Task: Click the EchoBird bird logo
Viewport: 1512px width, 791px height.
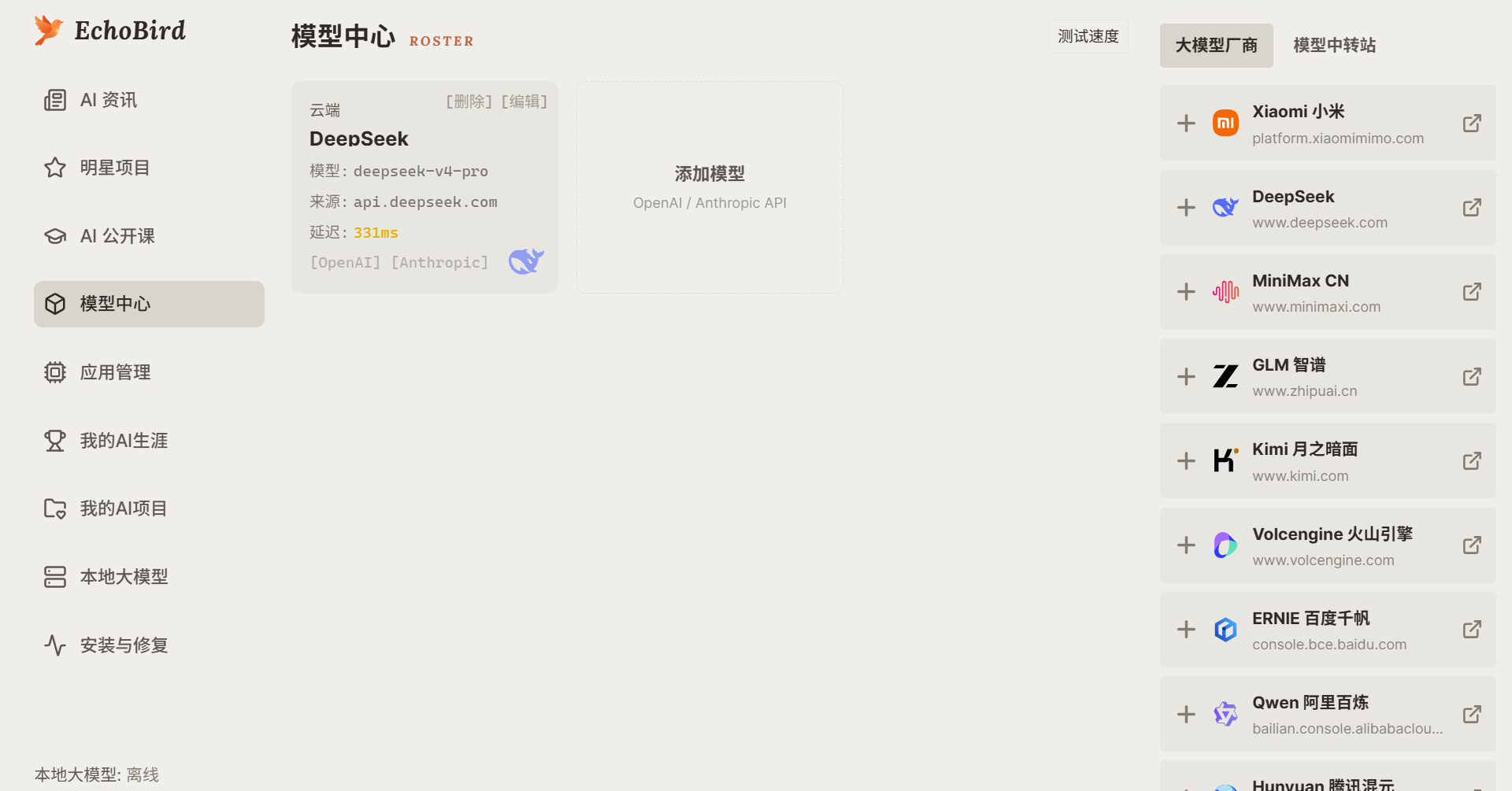Action: (x=49, y=30)
